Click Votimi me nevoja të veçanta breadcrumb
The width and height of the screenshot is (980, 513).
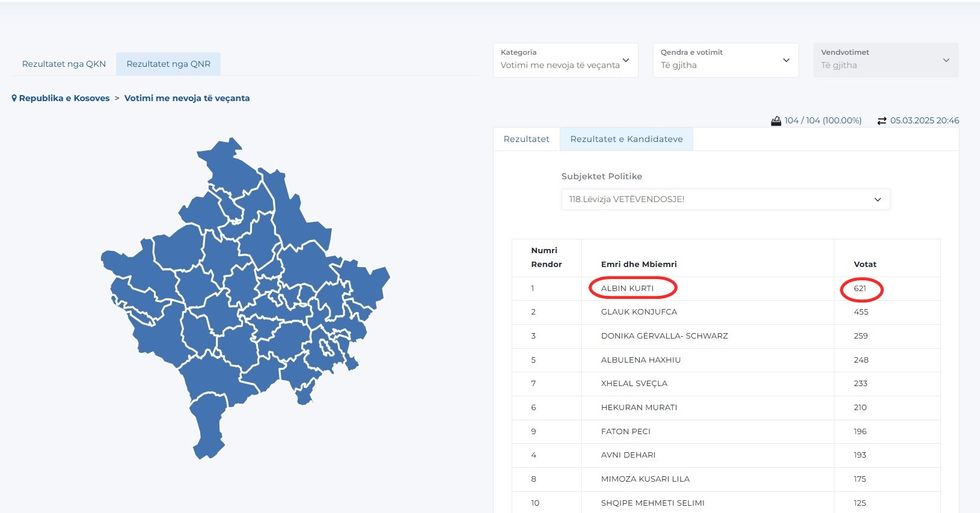(187, 99)
